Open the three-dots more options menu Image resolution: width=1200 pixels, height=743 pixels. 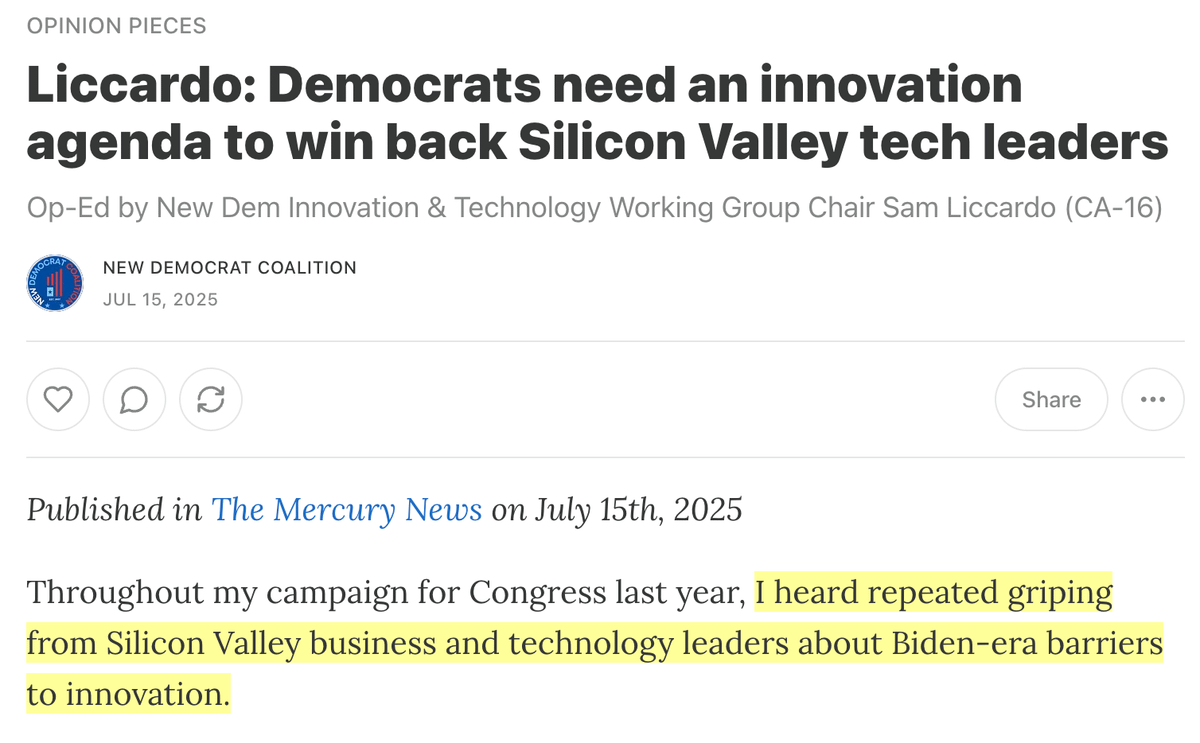click(x=1152, y=399)
